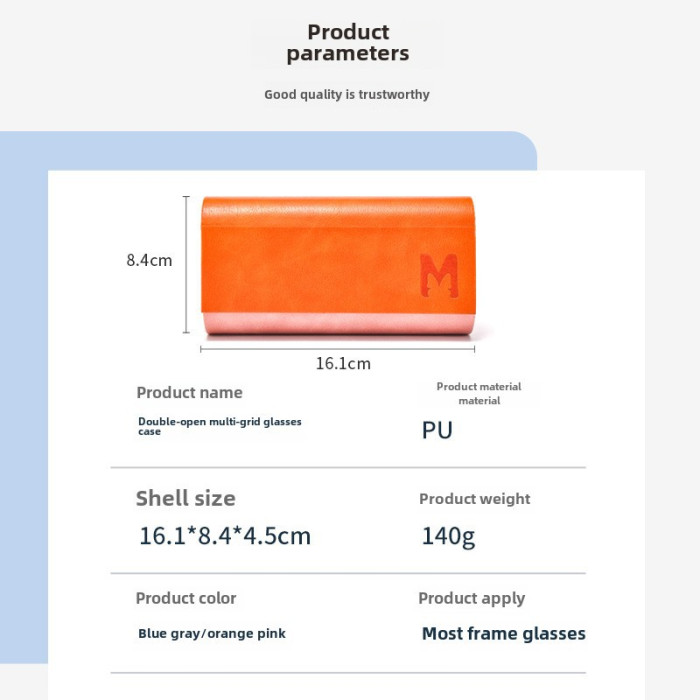Click the M logo on the case
Image resolution: width=700 pixels, height=700 pixels.
(439, 275)
